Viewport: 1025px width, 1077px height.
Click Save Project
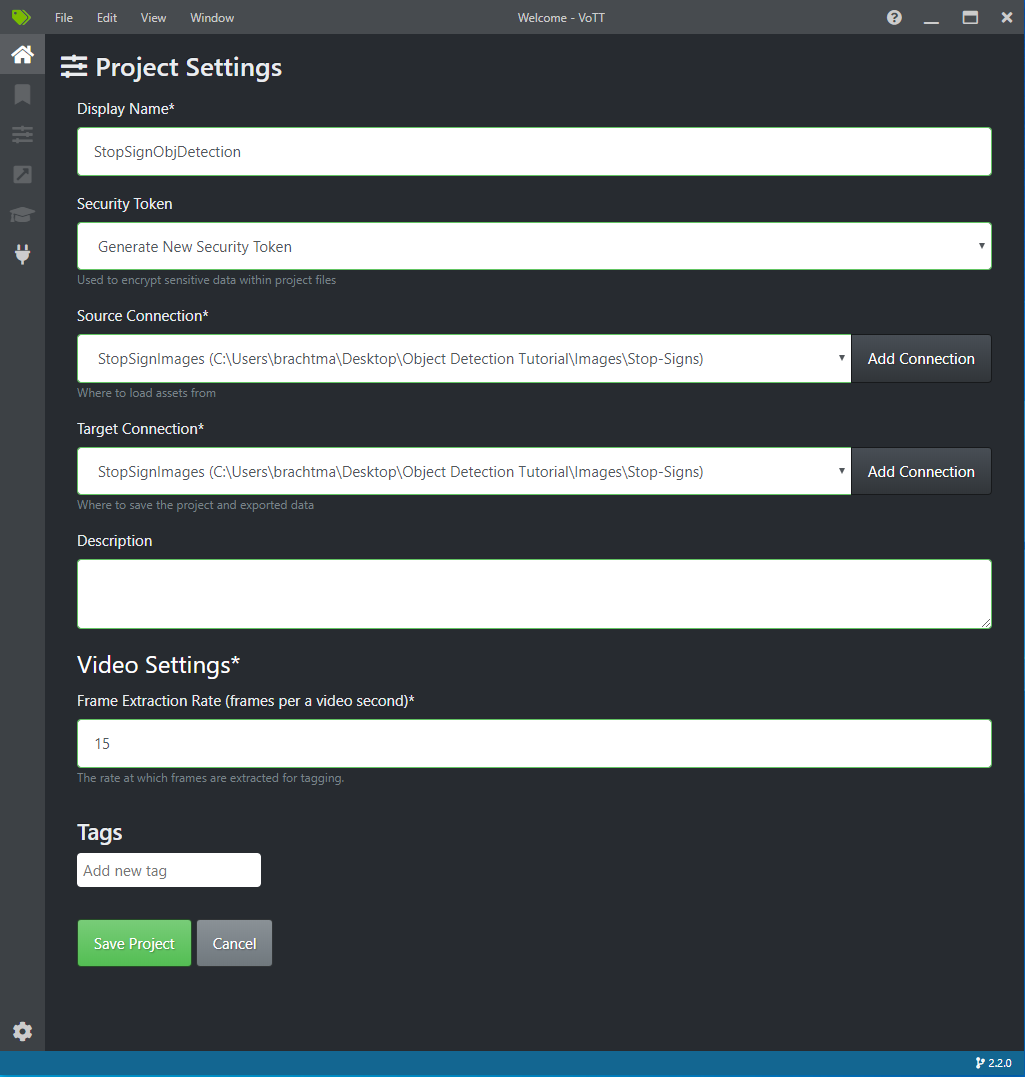pos(134,942)
